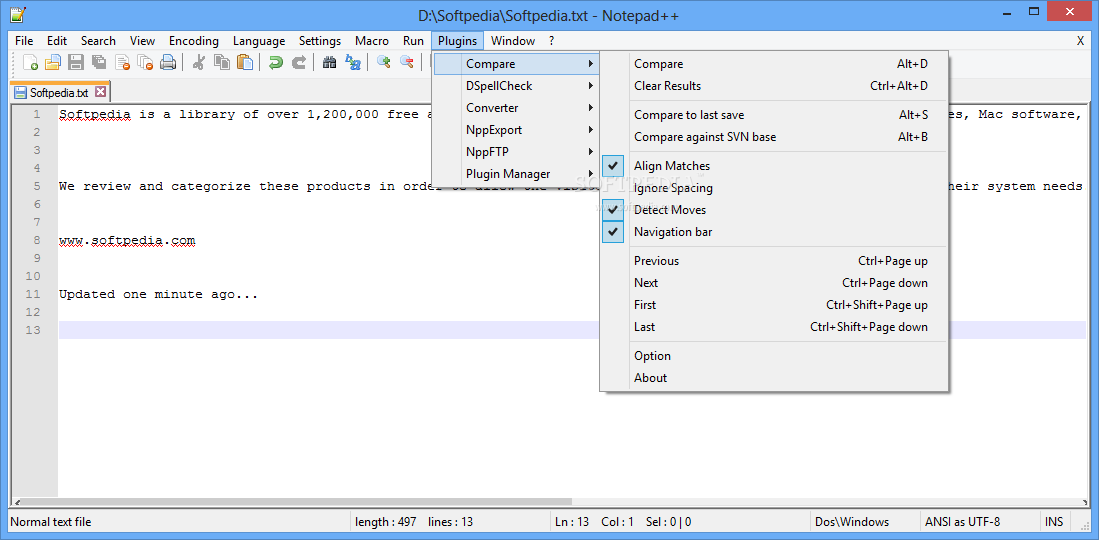Click the Open file folder icon
Screen dimensions: 1099x540
pos(53,62)
